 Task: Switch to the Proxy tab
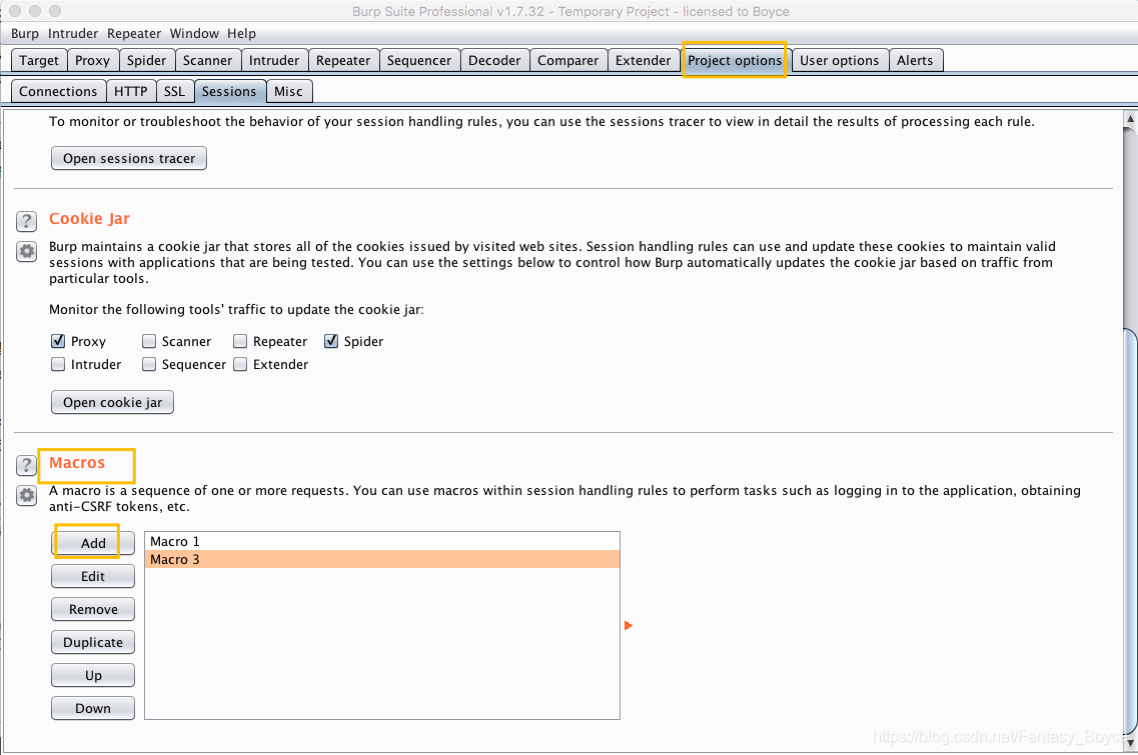92,60
